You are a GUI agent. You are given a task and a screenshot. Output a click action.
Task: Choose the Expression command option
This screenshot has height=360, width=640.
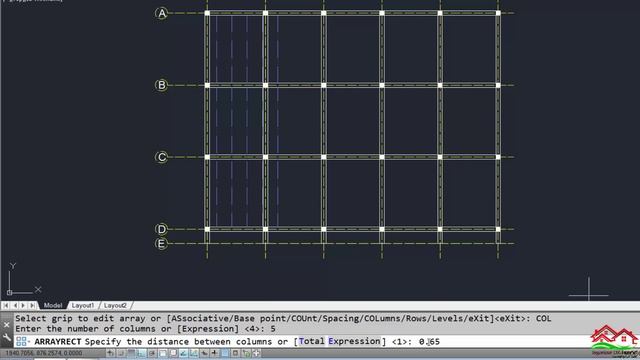(x=354, y=341)
